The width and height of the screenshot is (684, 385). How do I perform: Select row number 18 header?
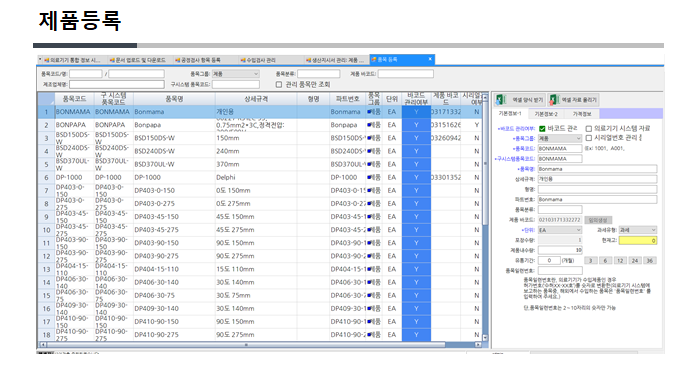[x=46, y=334]
